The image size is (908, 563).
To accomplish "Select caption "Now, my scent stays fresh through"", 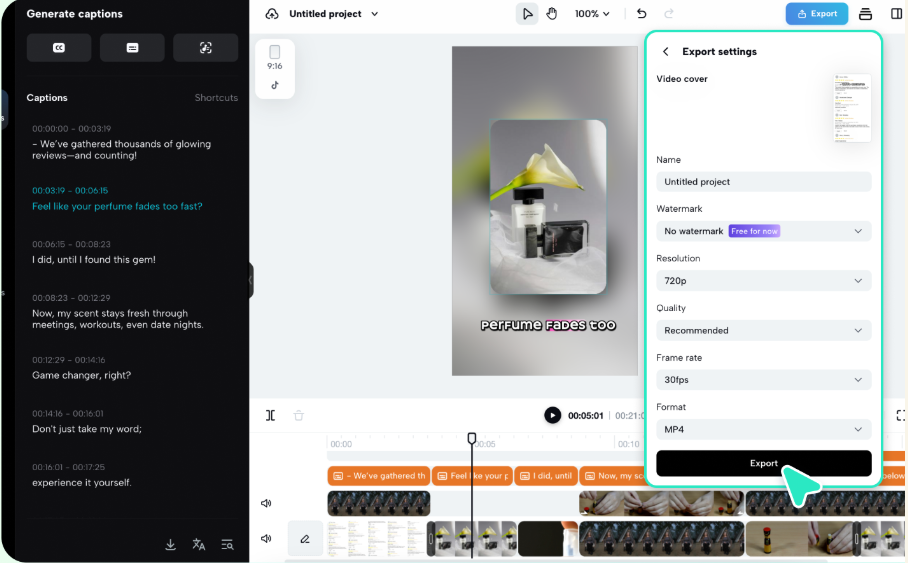I will point(118,319).
